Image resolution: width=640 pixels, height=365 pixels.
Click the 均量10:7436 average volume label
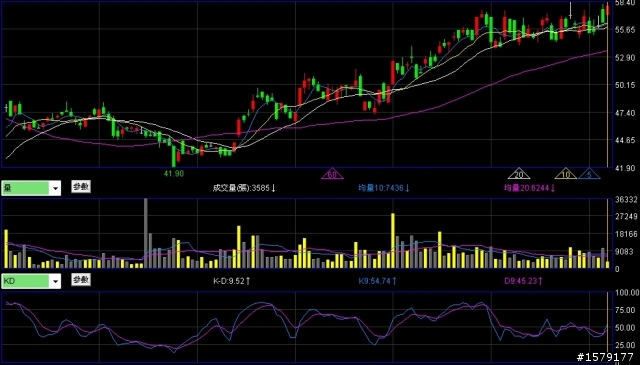(x=384, y=188)
